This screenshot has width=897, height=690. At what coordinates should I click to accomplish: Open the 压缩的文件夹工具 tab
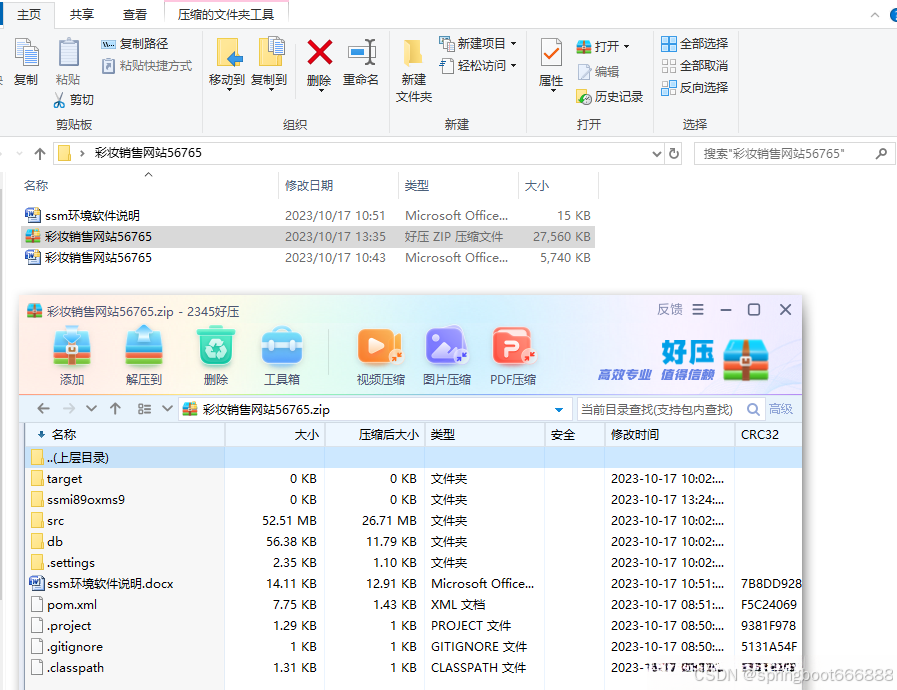pos(226,15)
